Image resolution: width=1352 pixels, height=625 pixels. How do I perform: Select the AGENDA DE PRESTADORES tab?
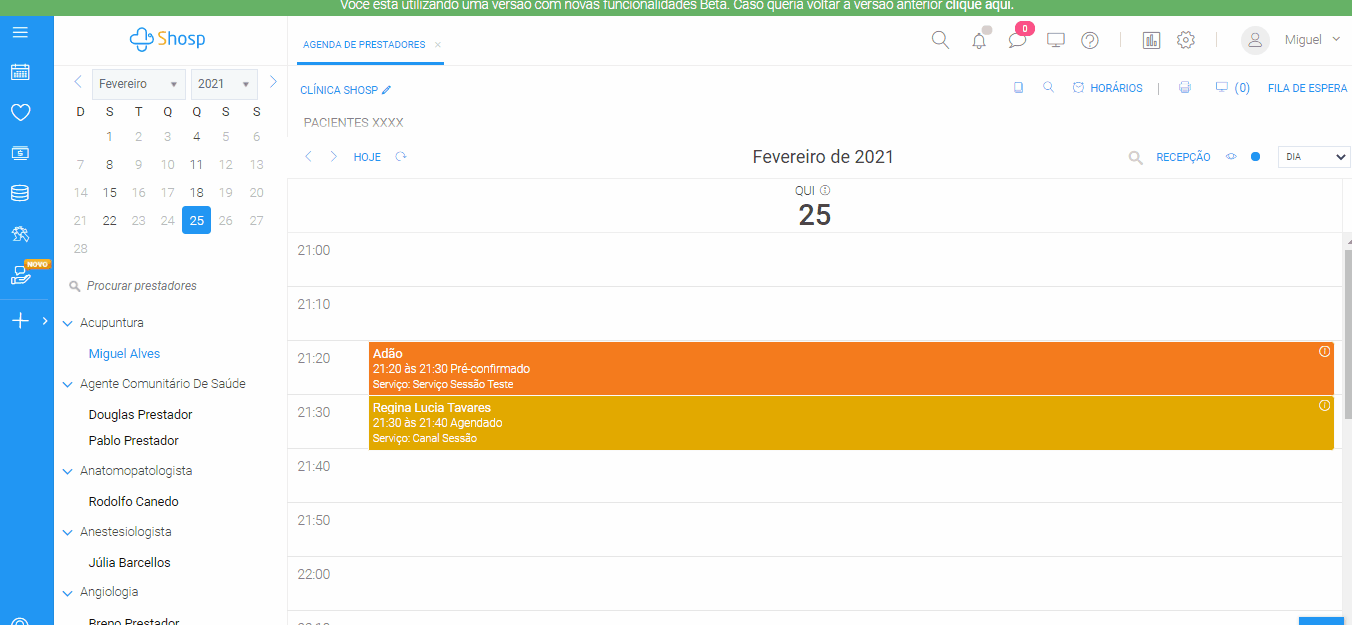pyautogui.click(x=364, y=45)
